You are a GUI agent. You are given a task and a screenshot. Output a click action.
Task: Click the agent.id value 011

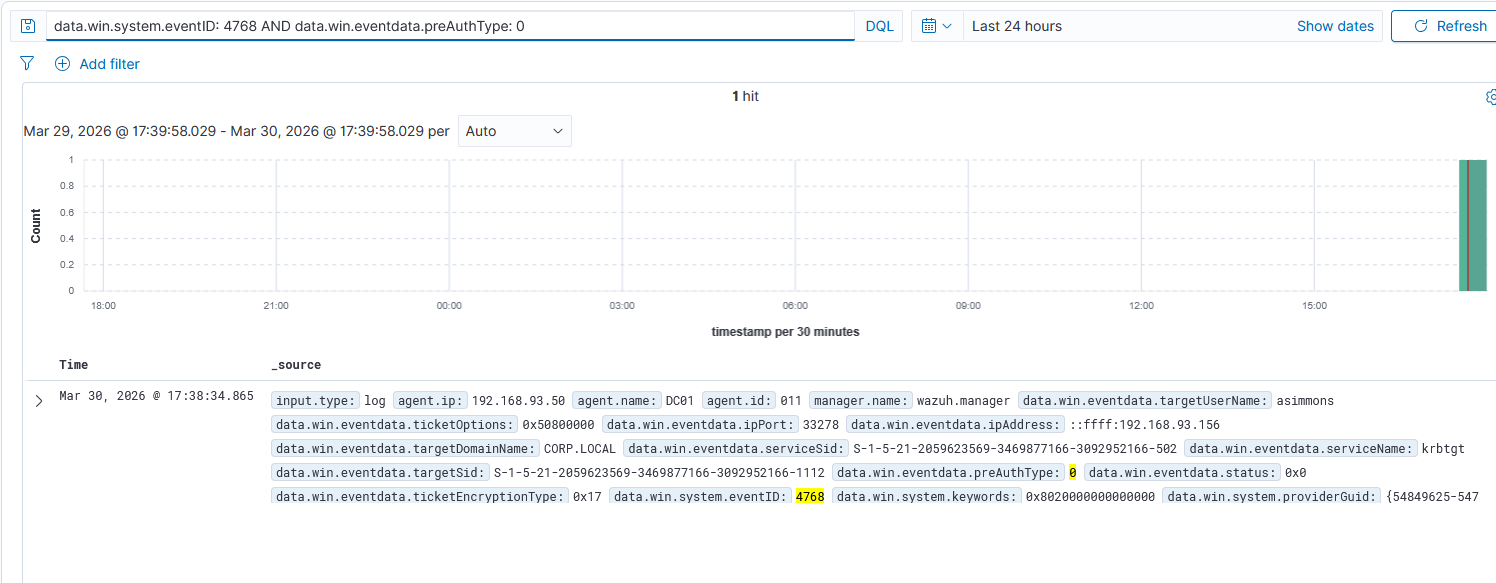[x=790, y=401]
